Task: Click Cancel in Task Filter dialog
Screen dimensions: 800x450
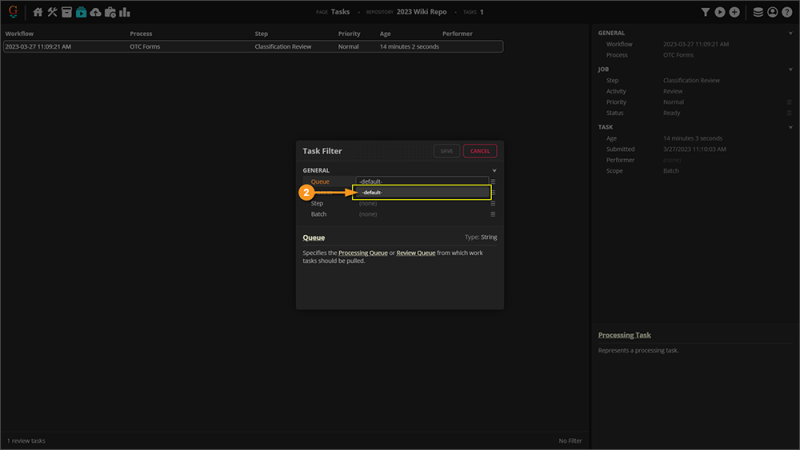Action: (480, 151)
